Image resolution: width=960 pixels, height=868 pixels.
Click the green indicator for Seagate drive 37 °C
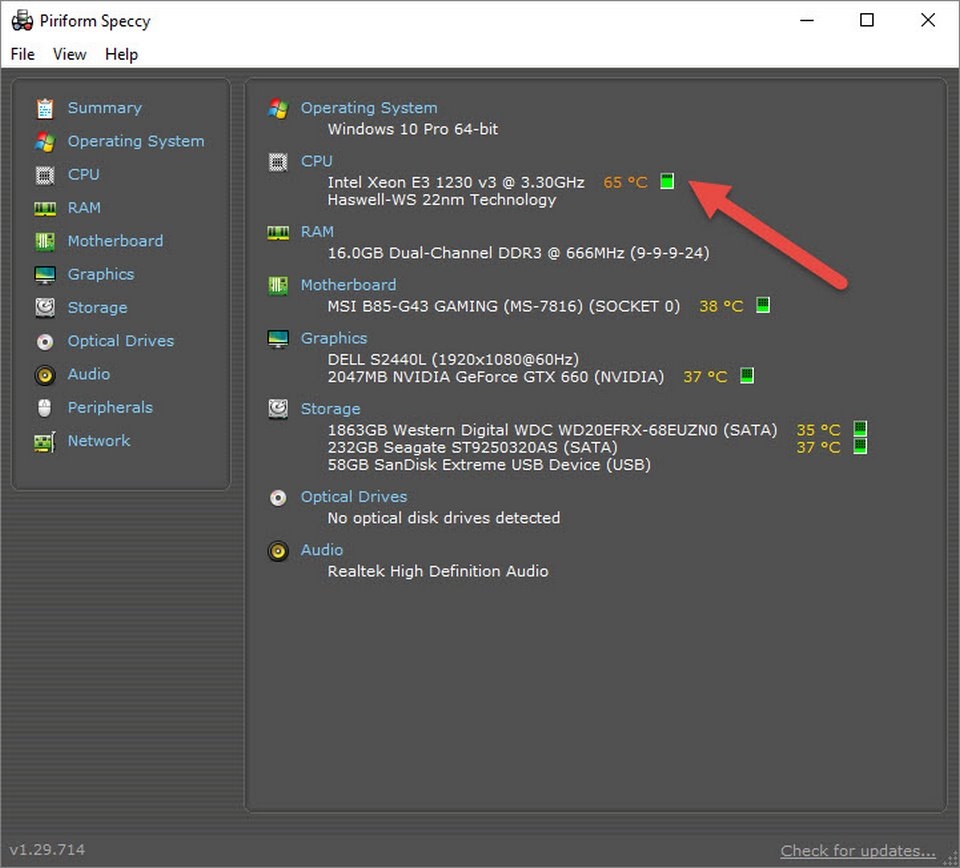860,446
